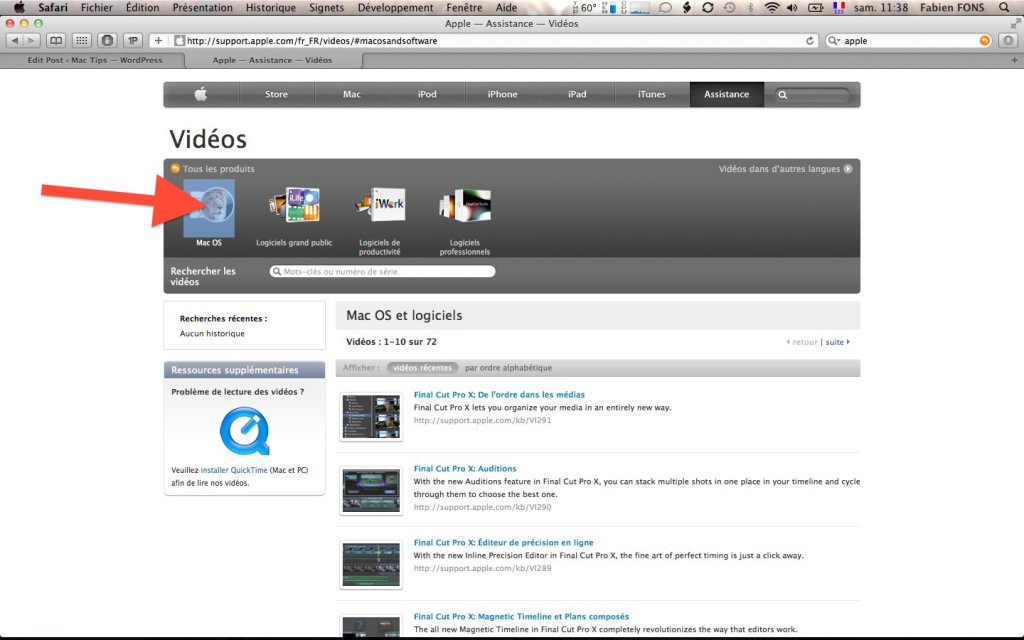Select the Logiciels professionnels icon
Screen dimensions: 1024x640
coord(465,205)
